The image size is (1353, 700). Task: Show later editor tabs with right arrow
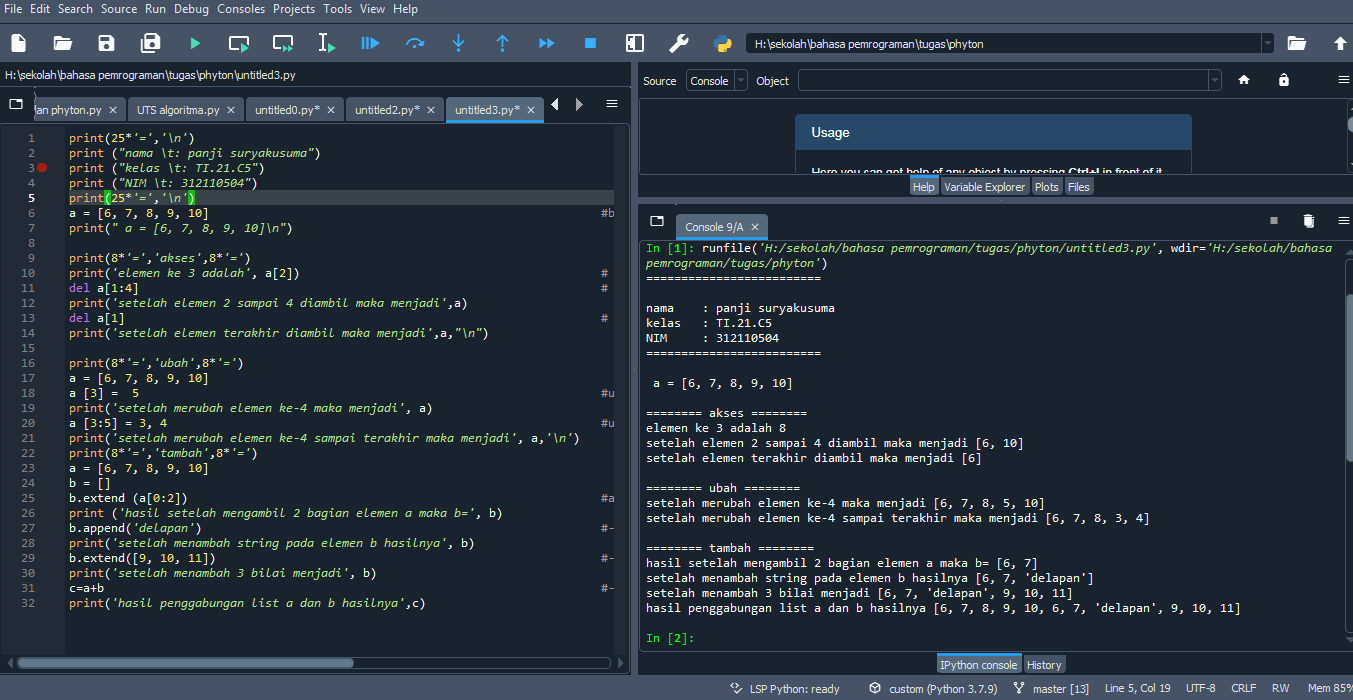(x=578, y=104)
